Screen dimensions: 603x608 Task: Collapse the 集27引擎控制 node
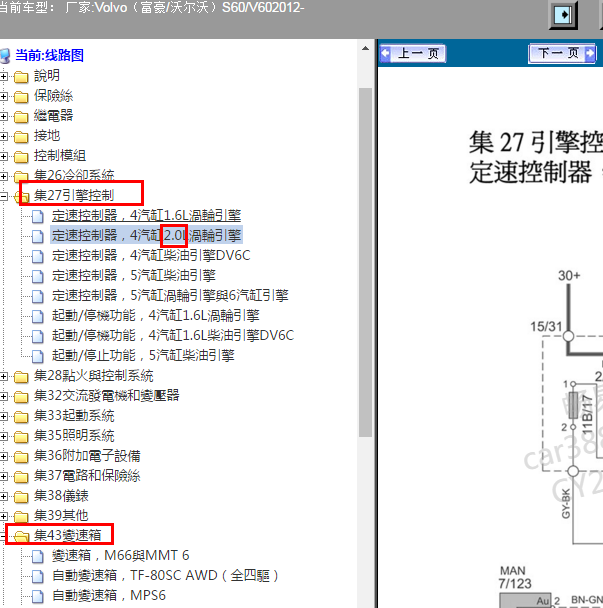point(3,196)
